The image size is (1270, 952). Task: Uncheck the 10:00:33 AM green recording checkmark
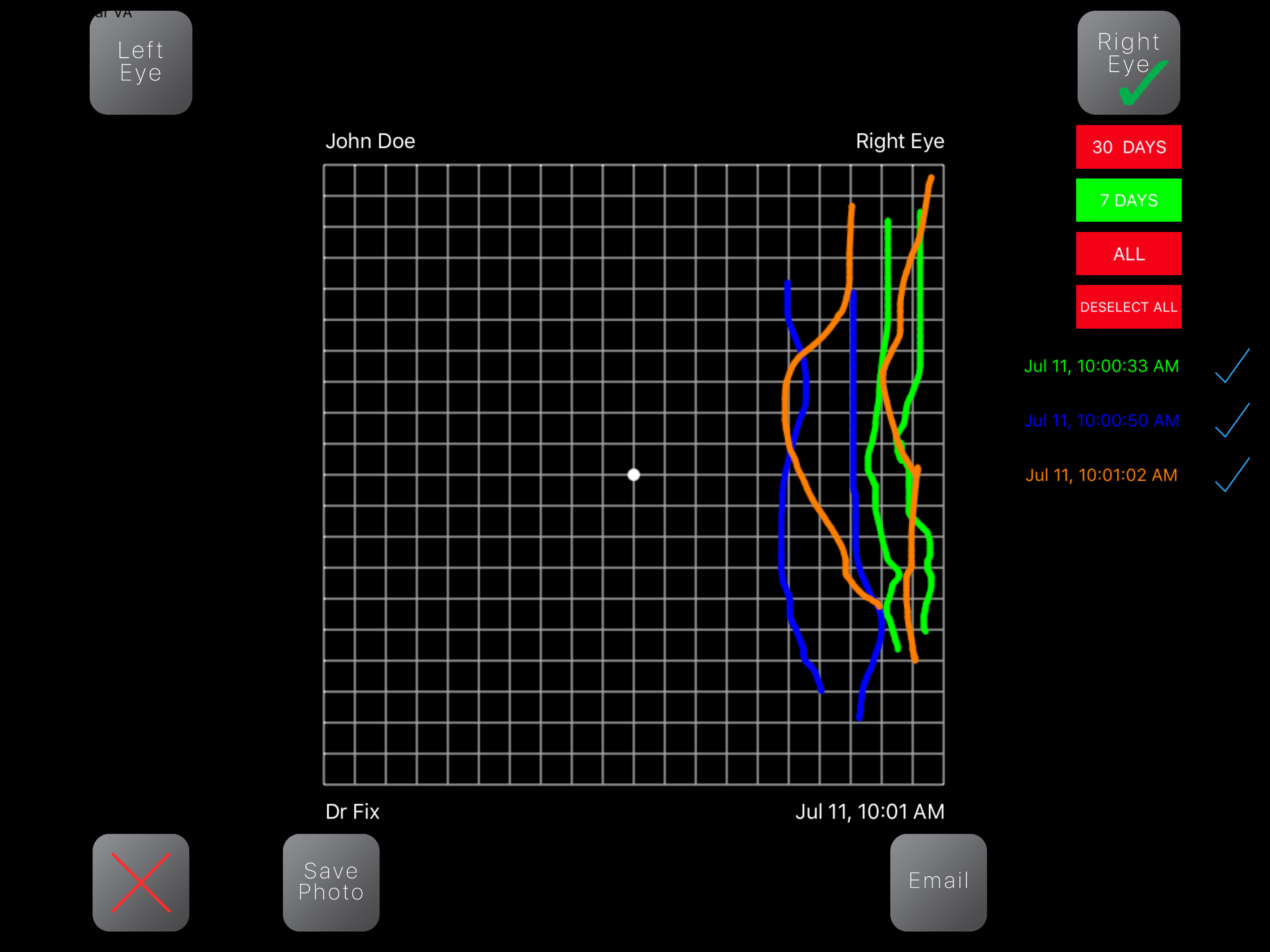(x=1232, y=366)
